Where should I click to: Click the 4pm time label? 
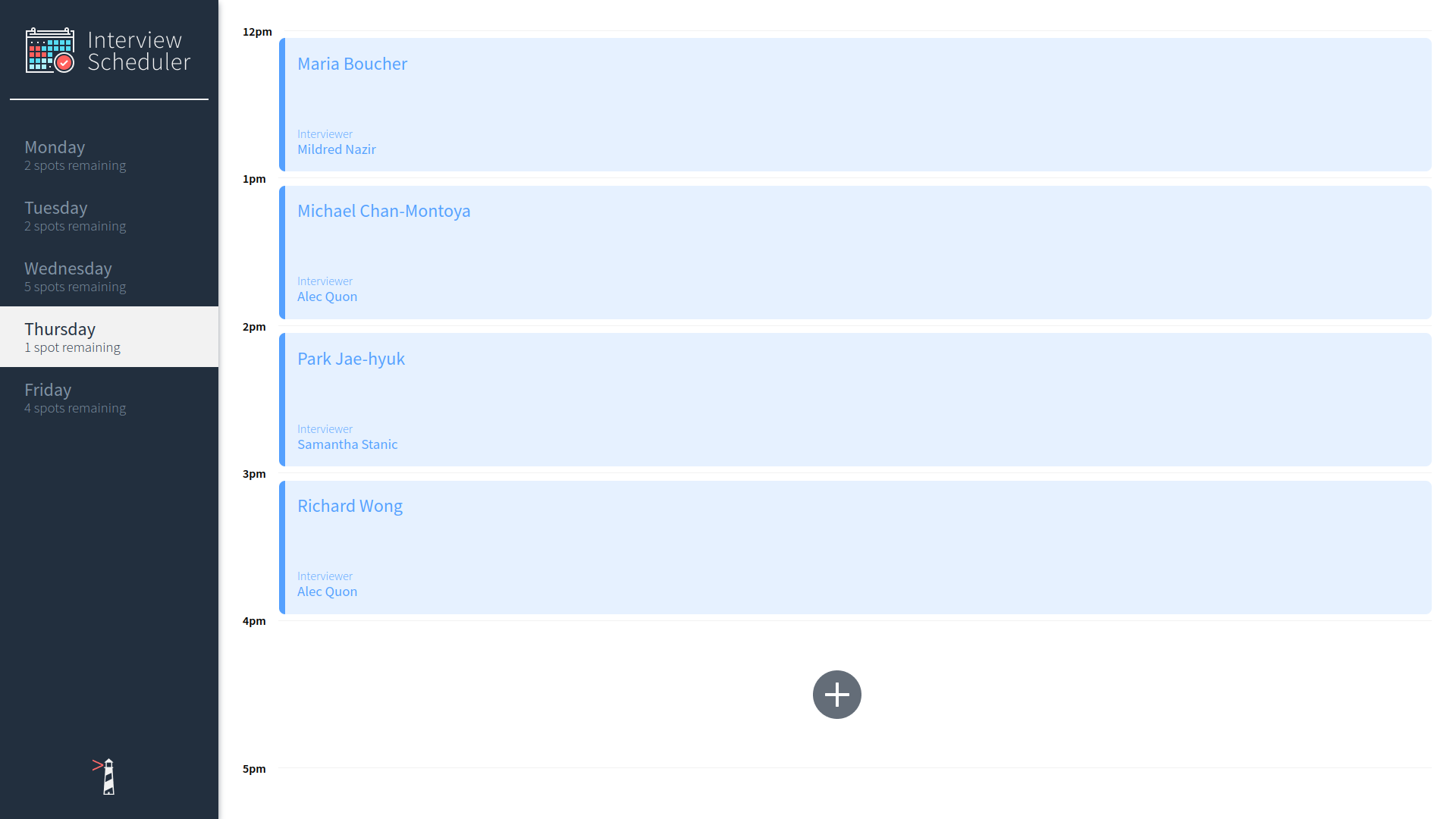[254, 621]
